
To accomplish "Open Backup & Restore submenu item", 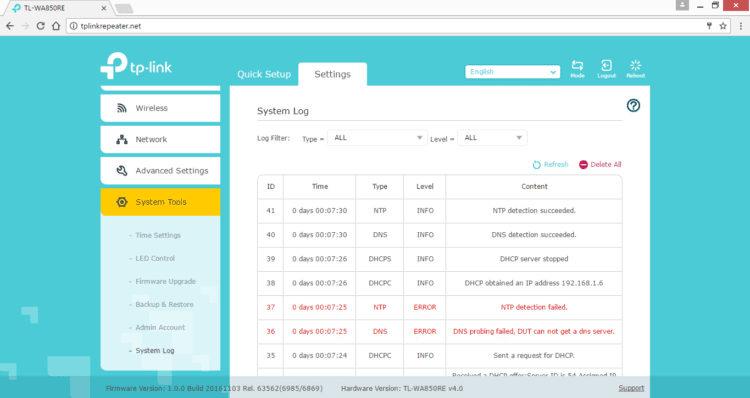I will click(x=164, y=304).
